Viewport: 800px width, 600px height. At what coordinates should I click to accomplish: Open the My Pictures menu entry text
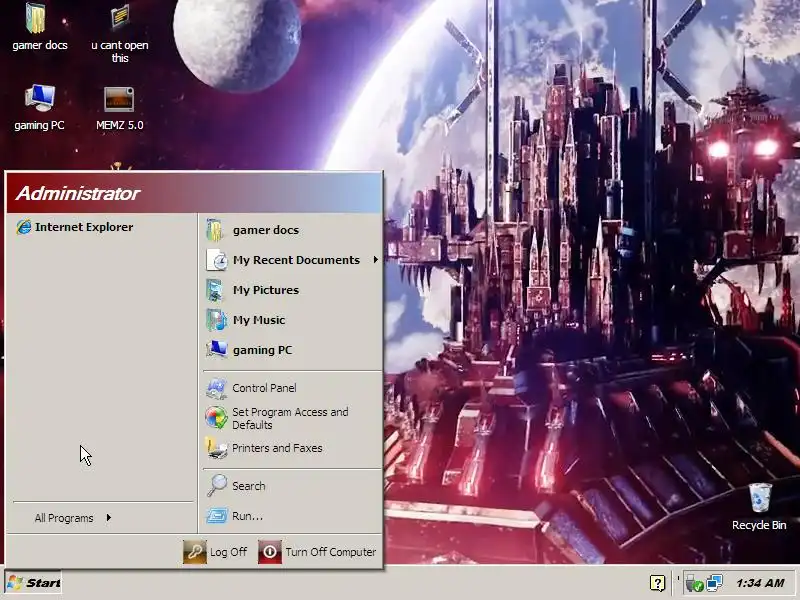tap(266, 290)
